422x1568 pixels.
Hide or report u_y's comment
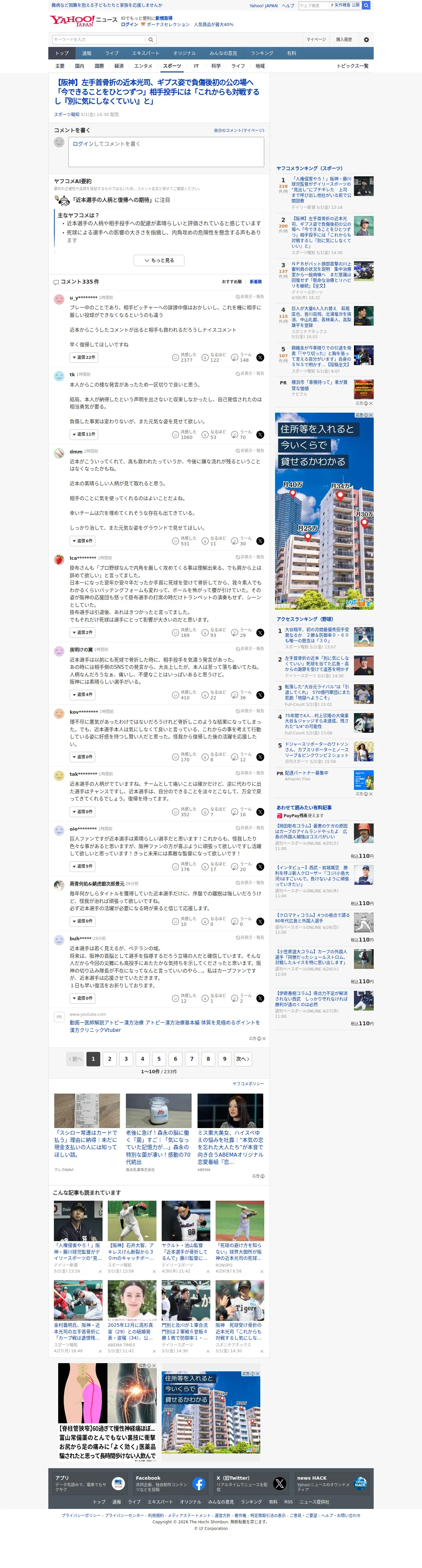[x=250, y=297]
